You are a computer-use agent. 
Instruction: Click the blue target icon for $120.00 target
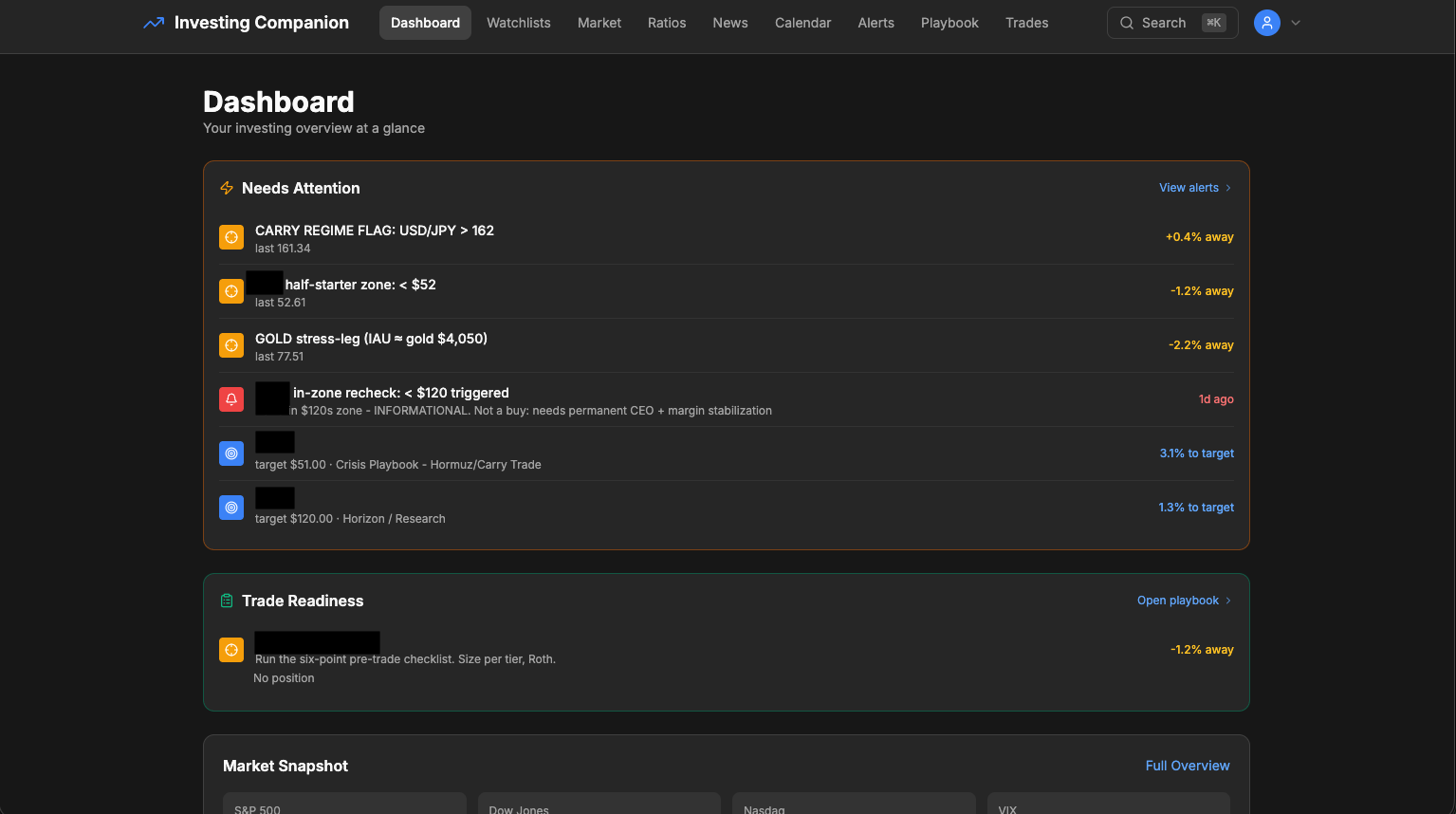[231, 508]
